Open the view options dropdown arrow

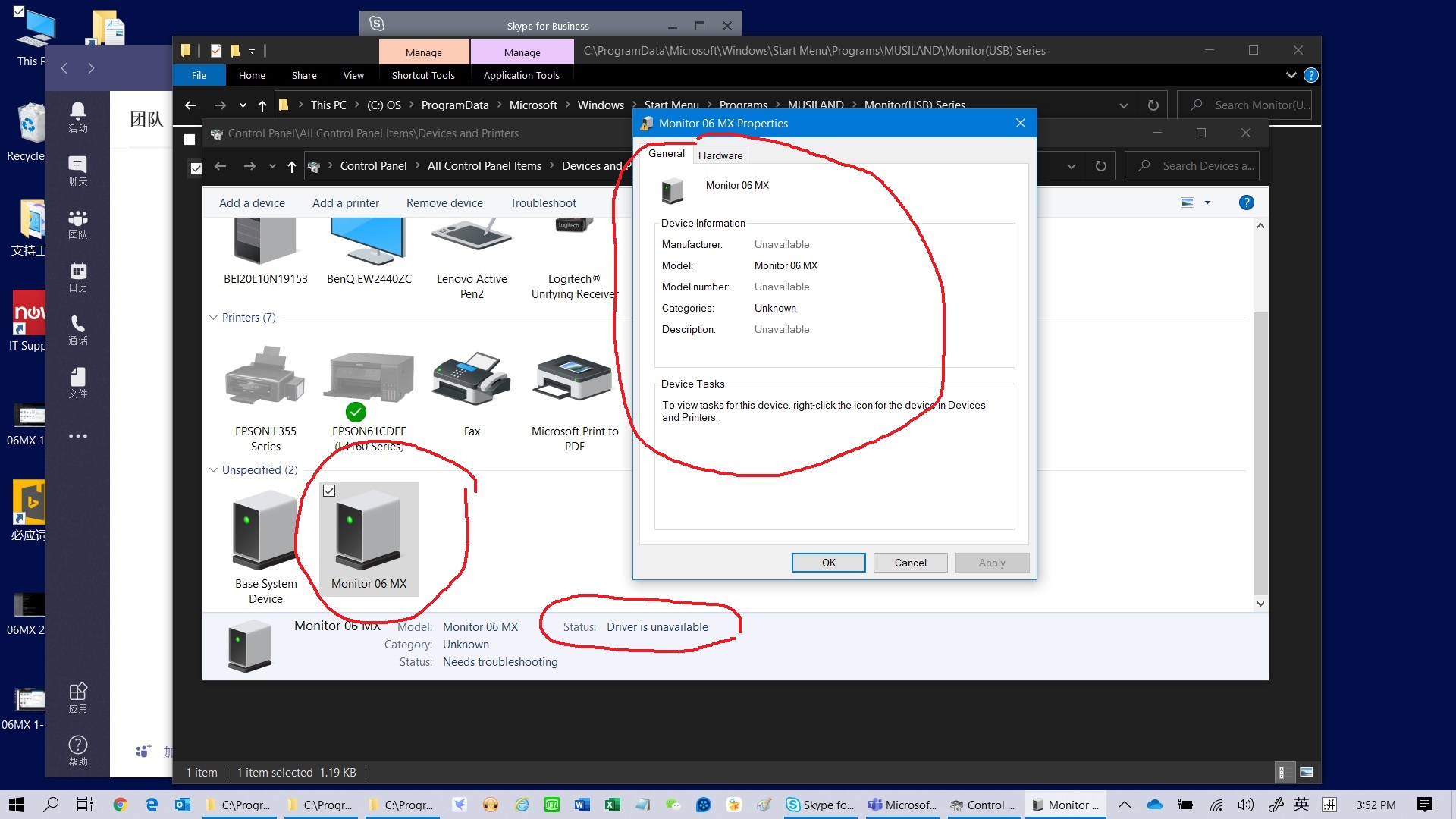(x=1208, y=202)
